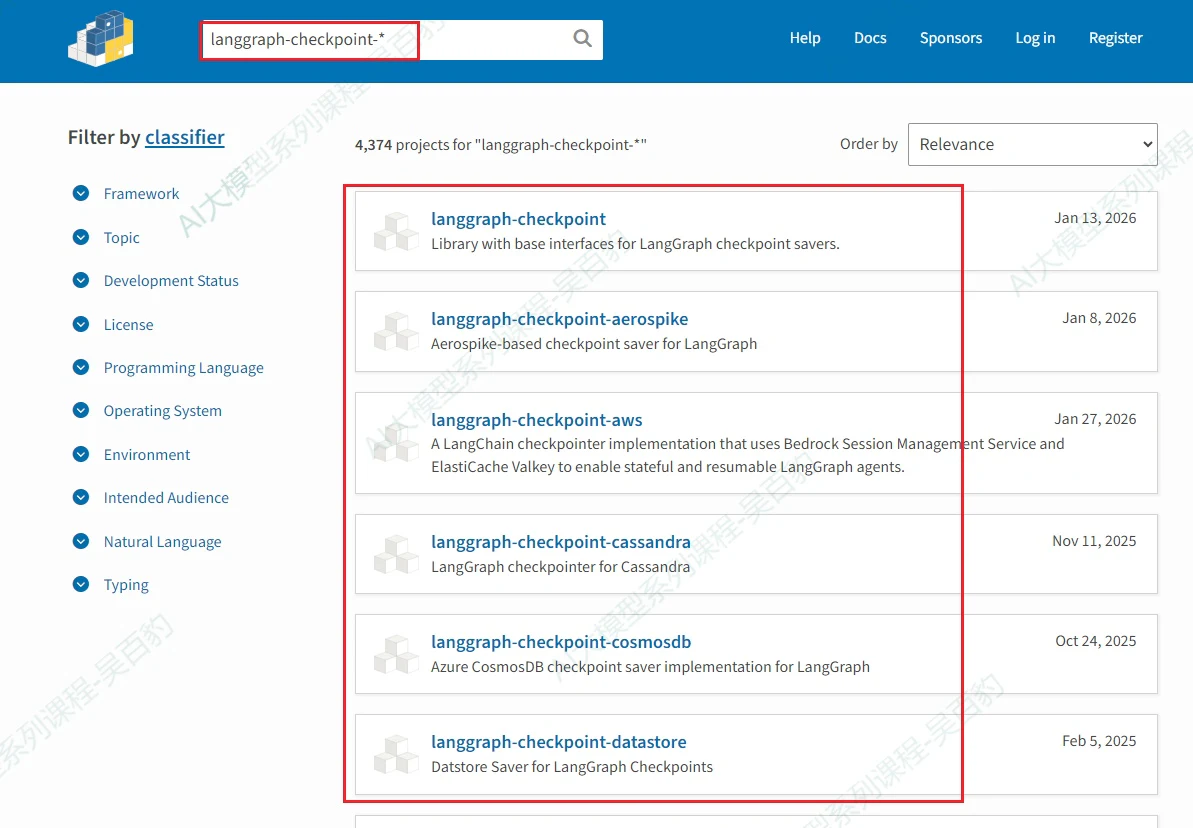Click the Nov 11, 2025 date
This screenshot has height=828, width=1193.
point(1094,541)
